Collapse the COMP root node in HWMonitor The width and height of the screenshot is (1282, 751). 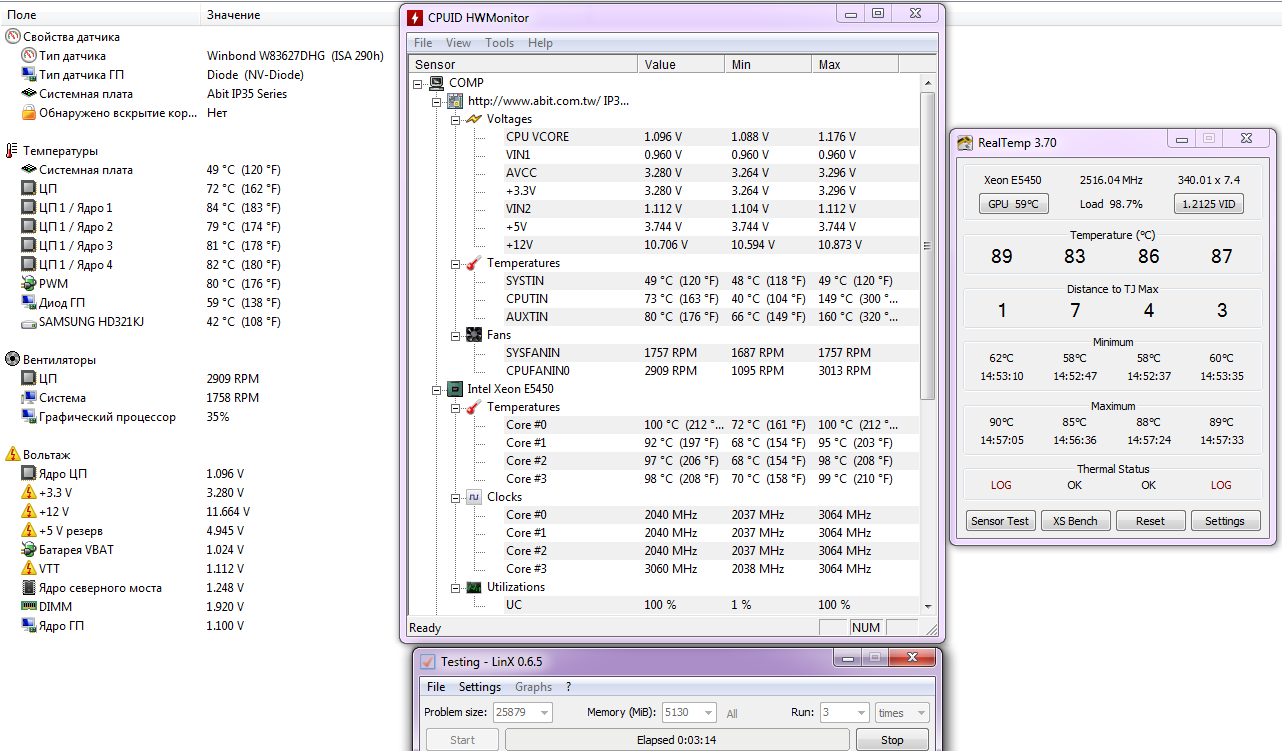point(417,83)
